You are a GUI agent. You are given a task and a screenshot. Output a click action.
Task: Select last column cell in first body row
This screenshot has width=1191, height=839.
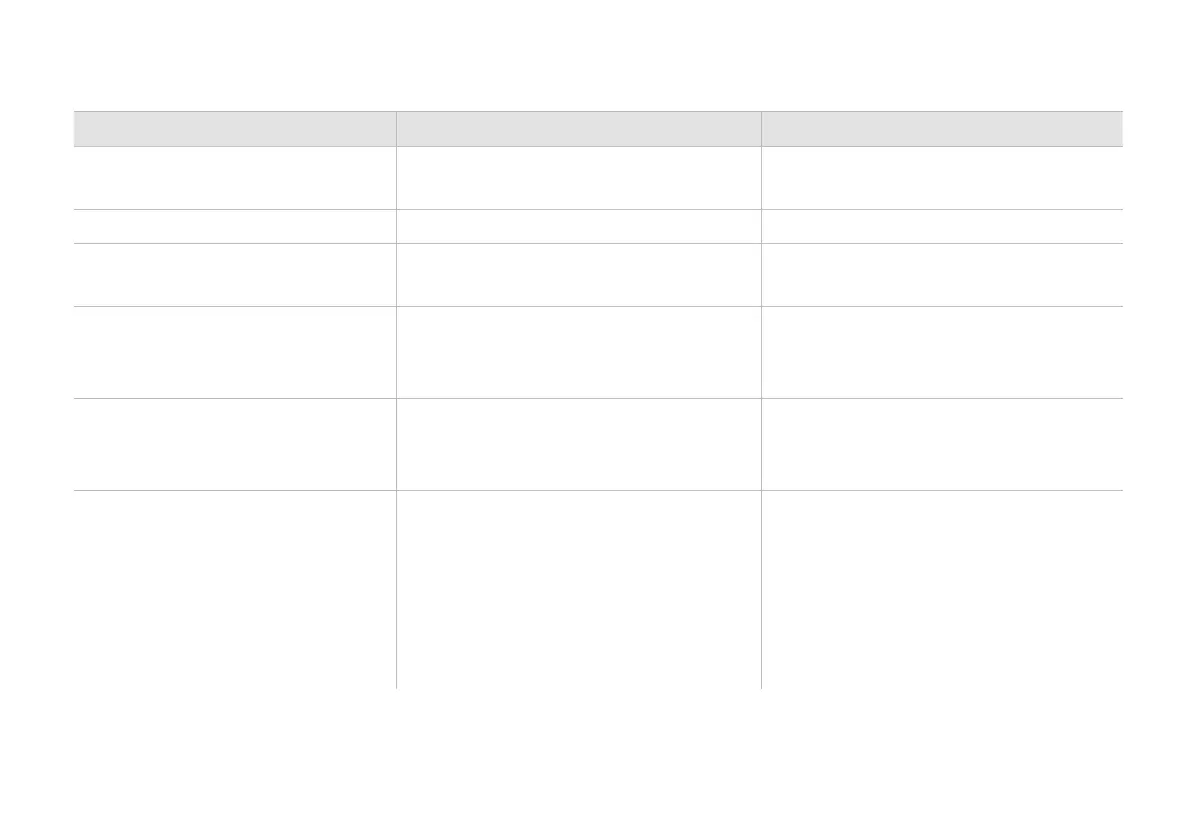(x=941, y=178)
